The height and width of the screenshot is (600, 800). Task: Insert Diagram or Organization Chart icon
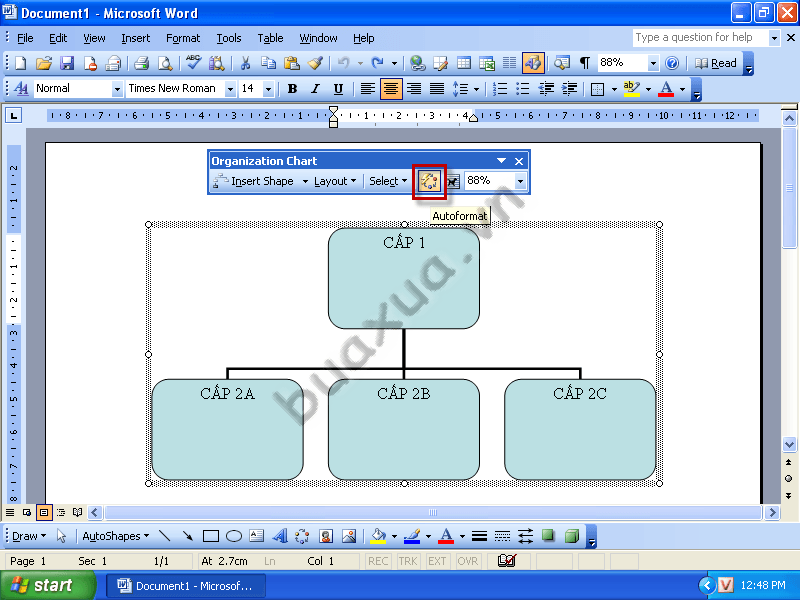[x=302, y=536]
